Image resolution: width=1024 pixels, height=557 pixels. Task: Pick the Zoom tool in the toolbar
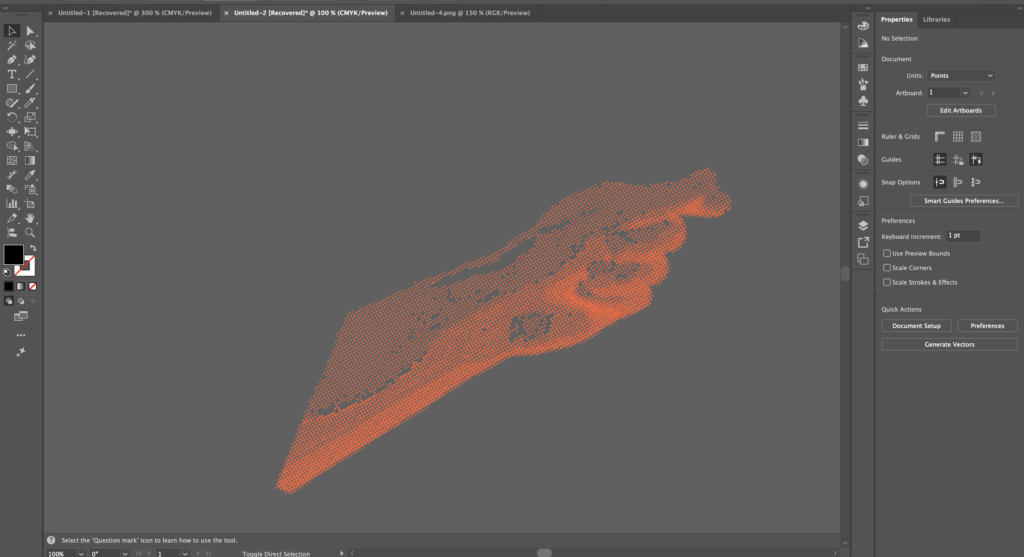pyautogui.click(x=30, y=231)
